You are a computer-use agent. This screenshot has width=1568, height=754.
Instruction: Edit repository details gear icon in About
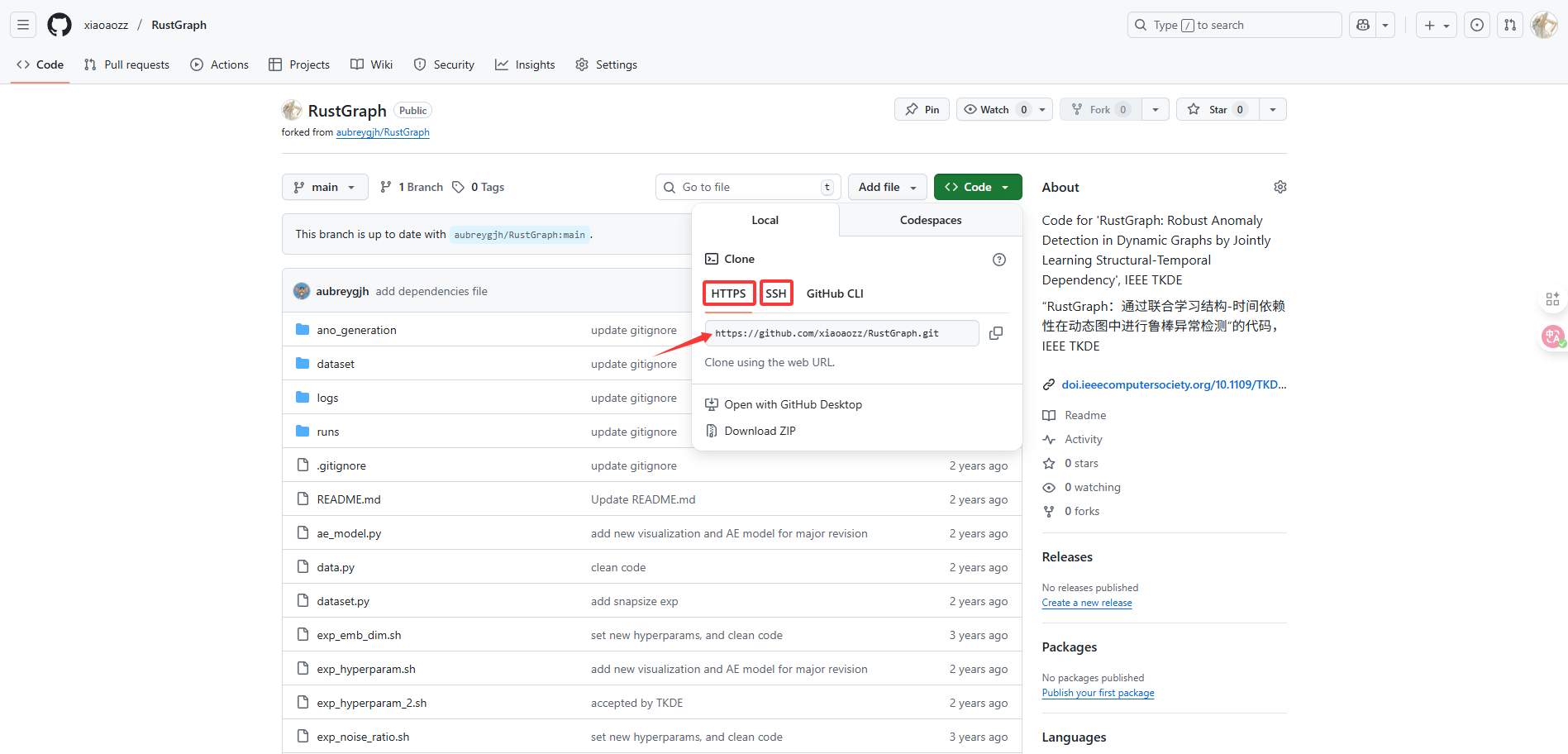(x=1280, y=187)
